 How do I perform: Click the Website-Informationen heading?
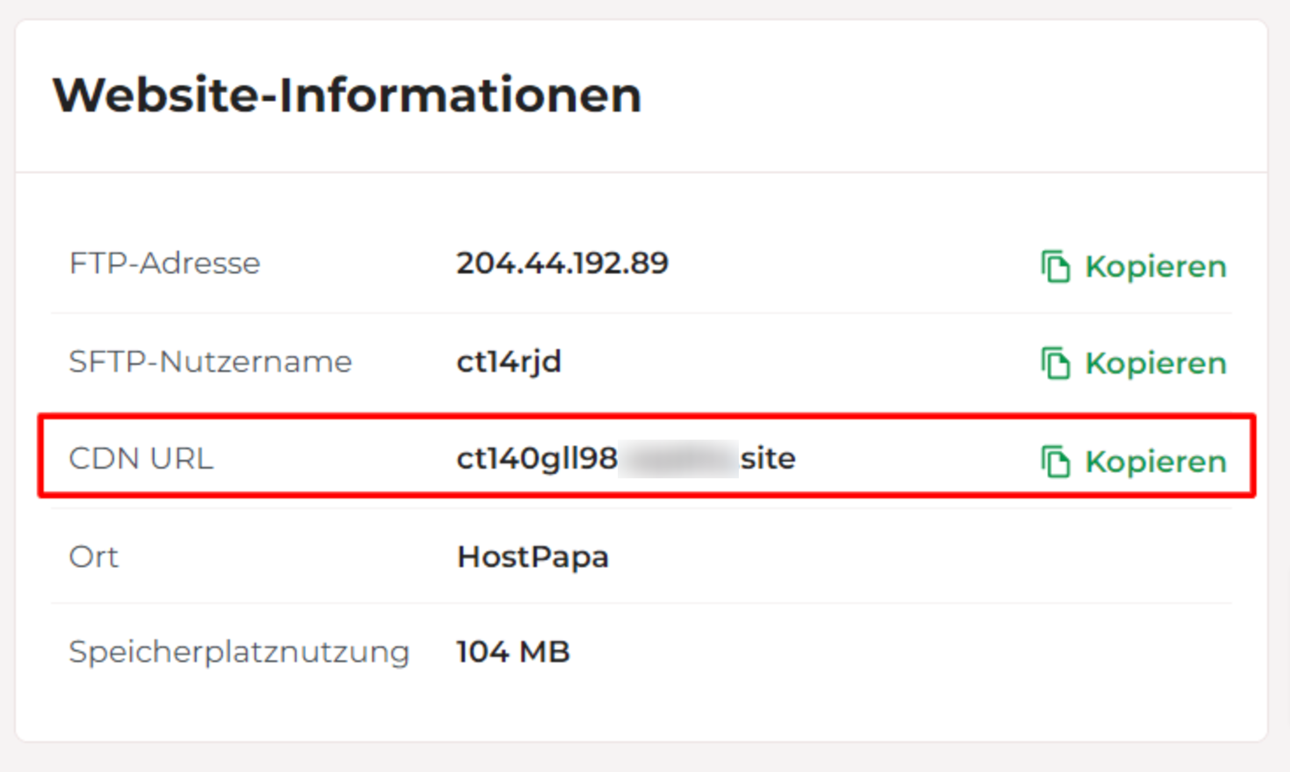[x=347, y=95]
